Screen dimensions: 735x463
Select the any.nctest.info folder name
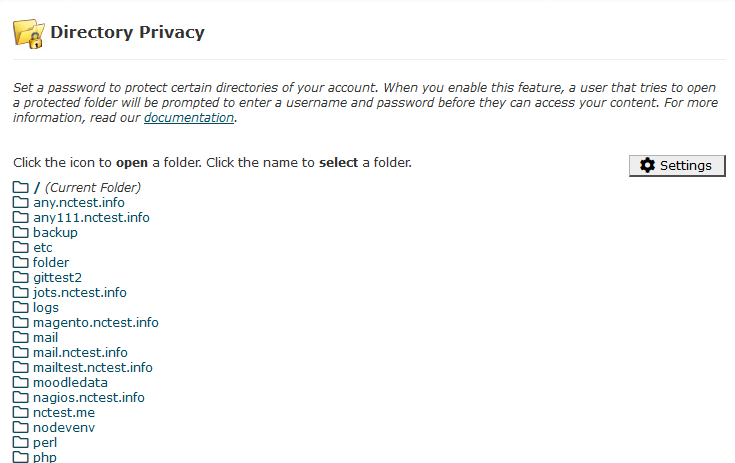79,202
